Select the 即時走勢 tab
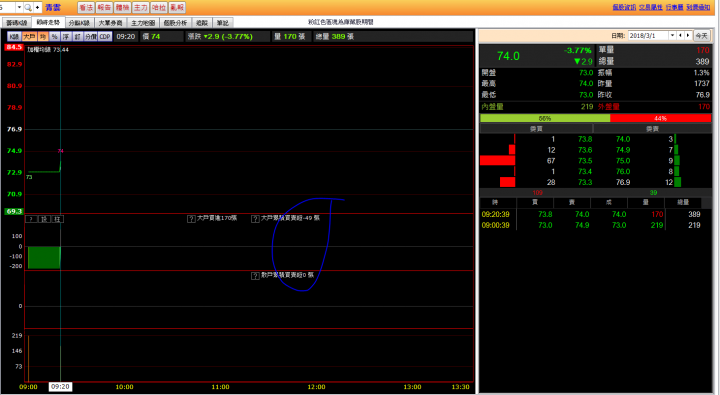This screenshot has height=395, width=720. click(x=48, y=22)
